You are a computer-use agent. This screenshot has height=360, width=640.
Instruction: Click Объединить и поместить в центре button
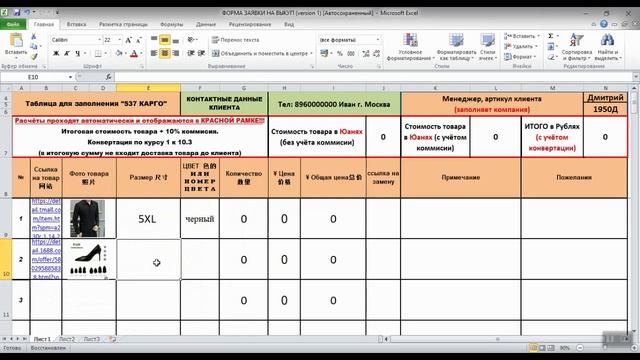pos(262,53)
